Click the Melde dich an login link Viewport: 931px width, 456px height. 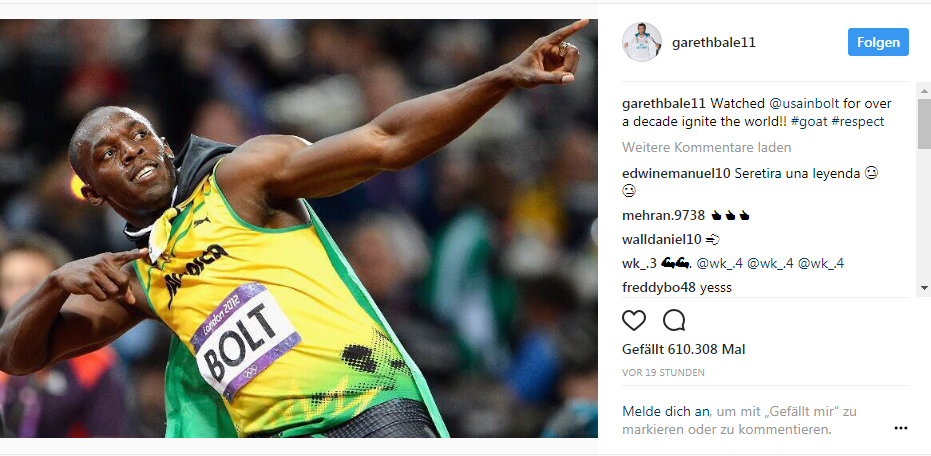tap(666, 411)
